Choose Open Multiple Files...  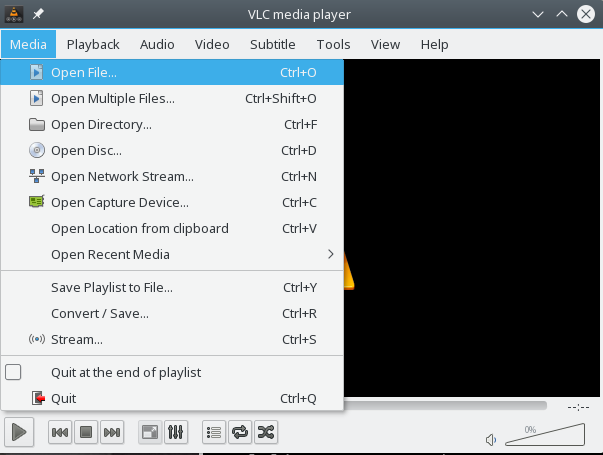(x=172, y=98)
